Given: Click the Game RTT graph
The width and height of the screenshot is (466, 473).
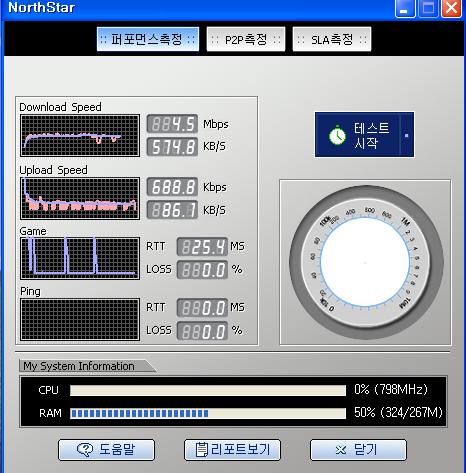Looking at the screenshot, I should click(80, 258).
